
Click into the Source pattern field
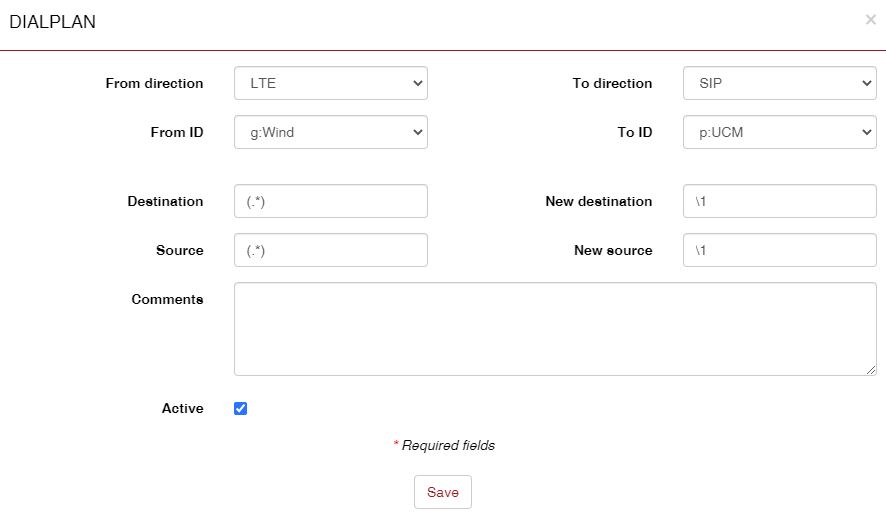pos(331,250)
